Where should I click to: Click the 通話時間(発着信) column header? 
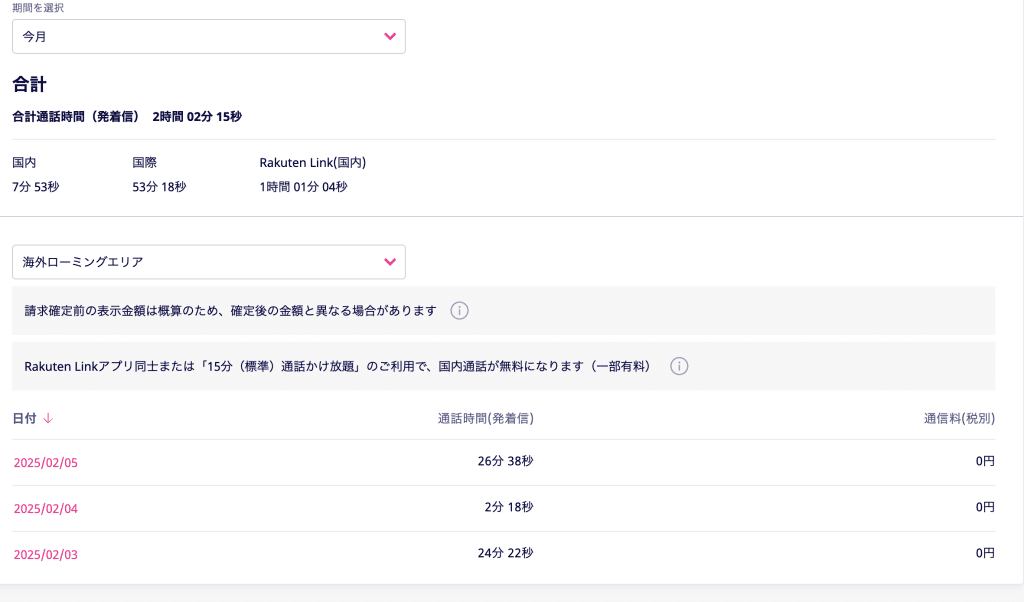pos(485,419)
